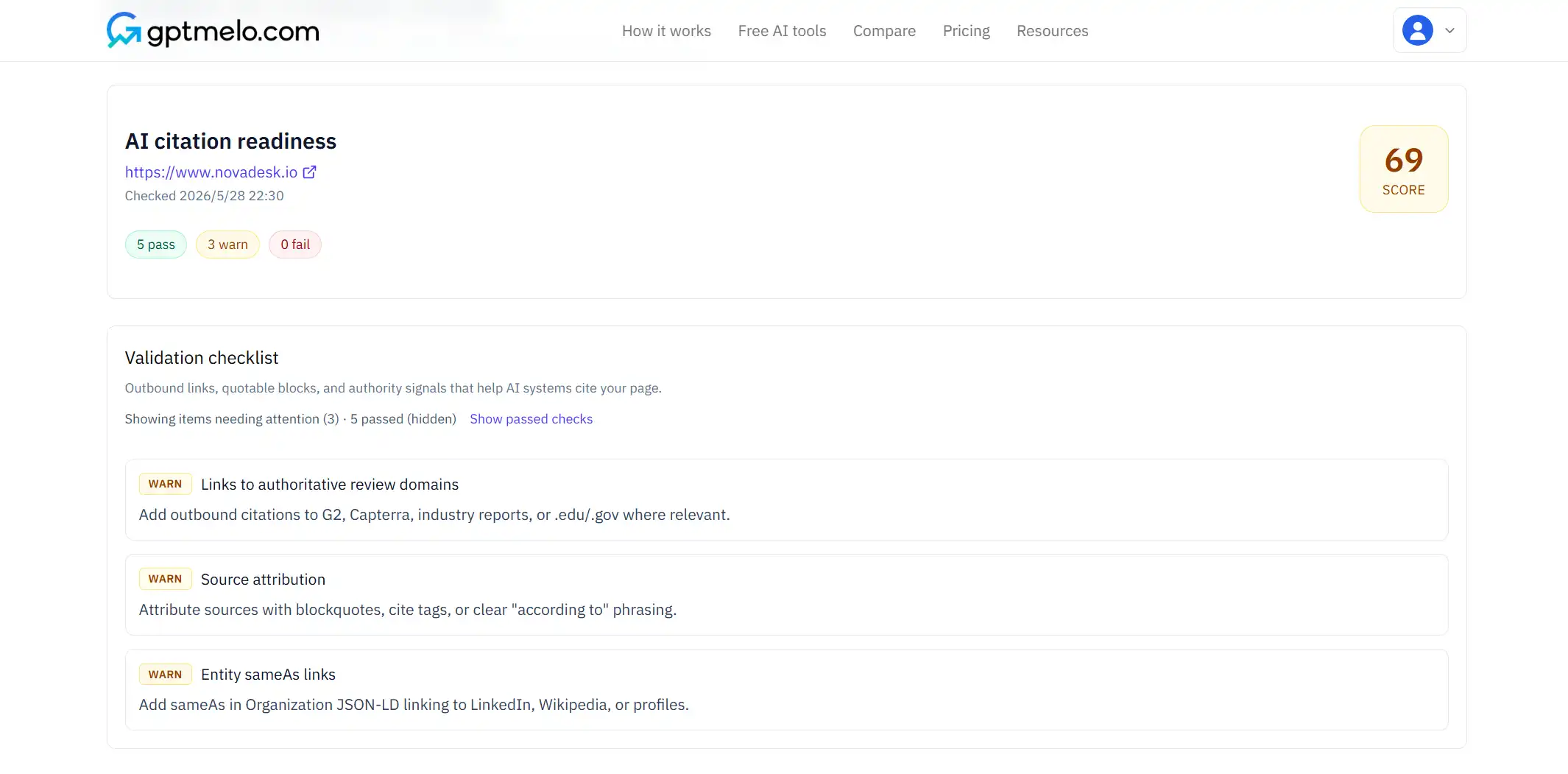The height and width of the screenshot is (774, 1568).
Task: Click the Showing items needing attention (3) text
Action: pyautogui.click(x=232, y=418)
